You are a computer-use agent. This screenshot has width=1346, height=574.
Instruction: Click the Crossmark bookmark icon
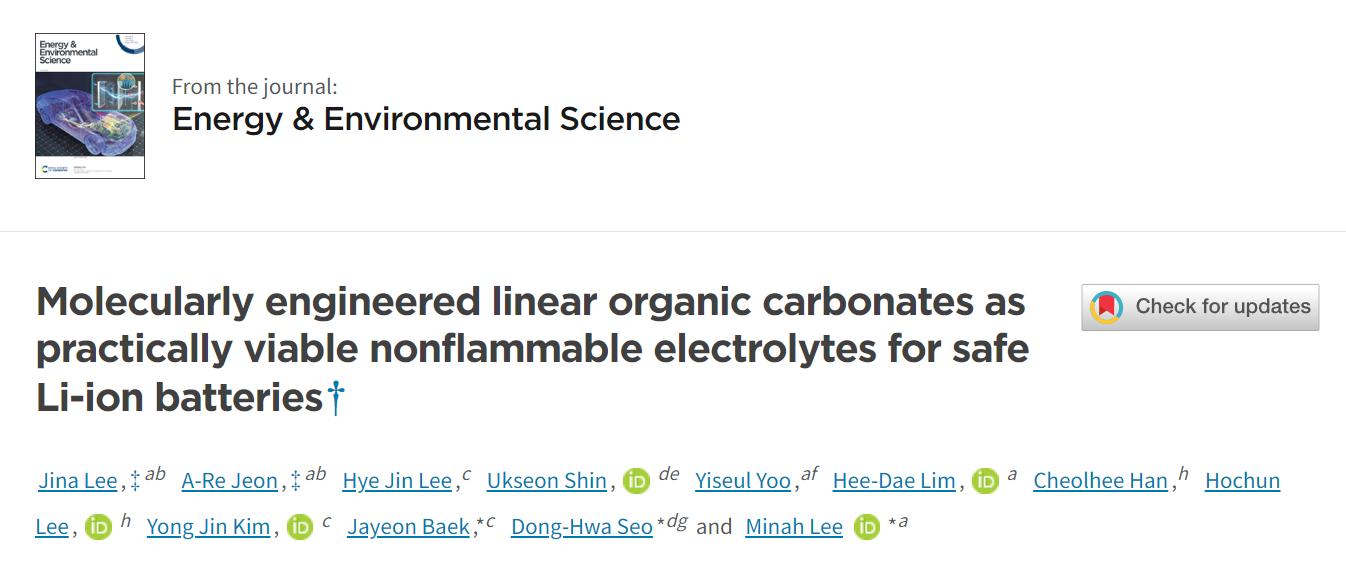click(1107, 307)
